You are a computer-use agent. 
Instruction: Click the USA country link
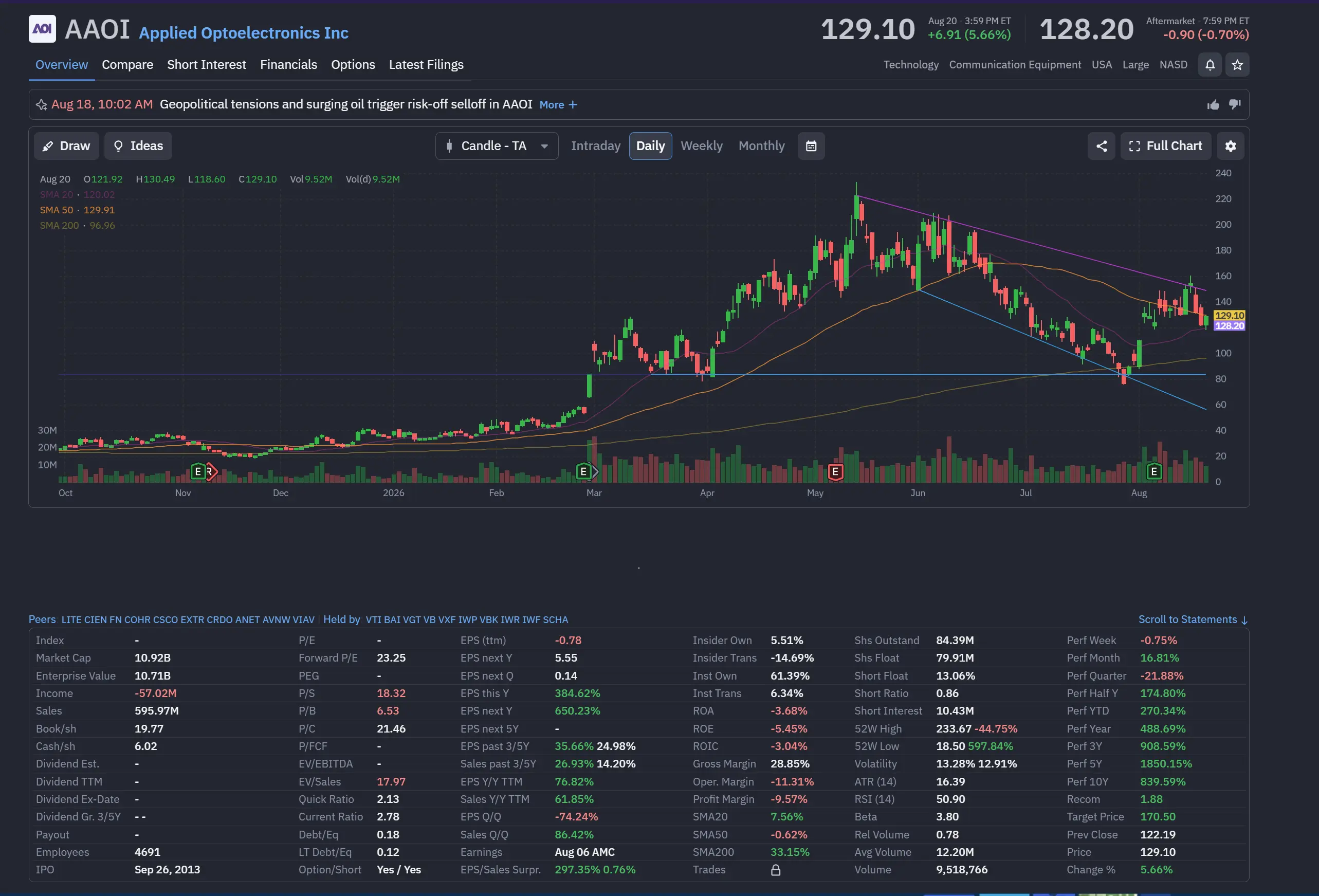(1102, 65)
